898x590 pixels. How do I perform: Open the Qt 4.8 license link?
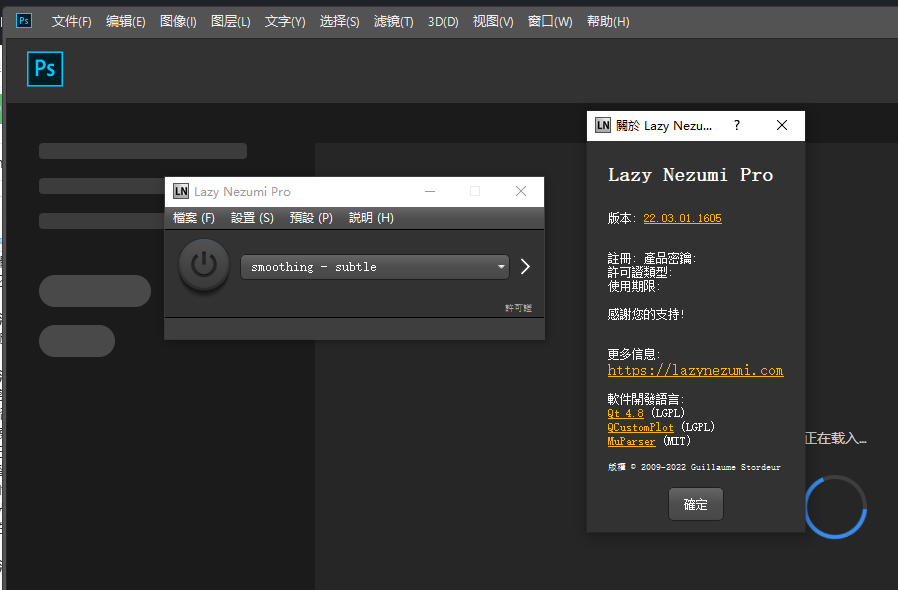click(624, 412)
